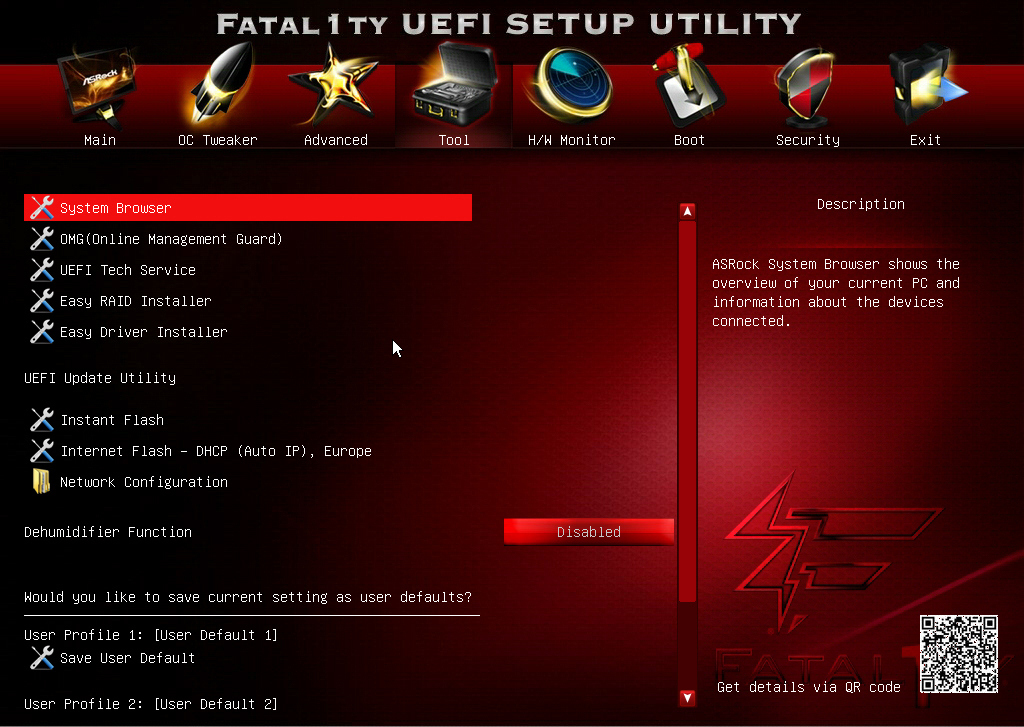The height and width of the screenshot is (727, 1024).
Task: Switch to Security tab label
Action: (808, 140)
